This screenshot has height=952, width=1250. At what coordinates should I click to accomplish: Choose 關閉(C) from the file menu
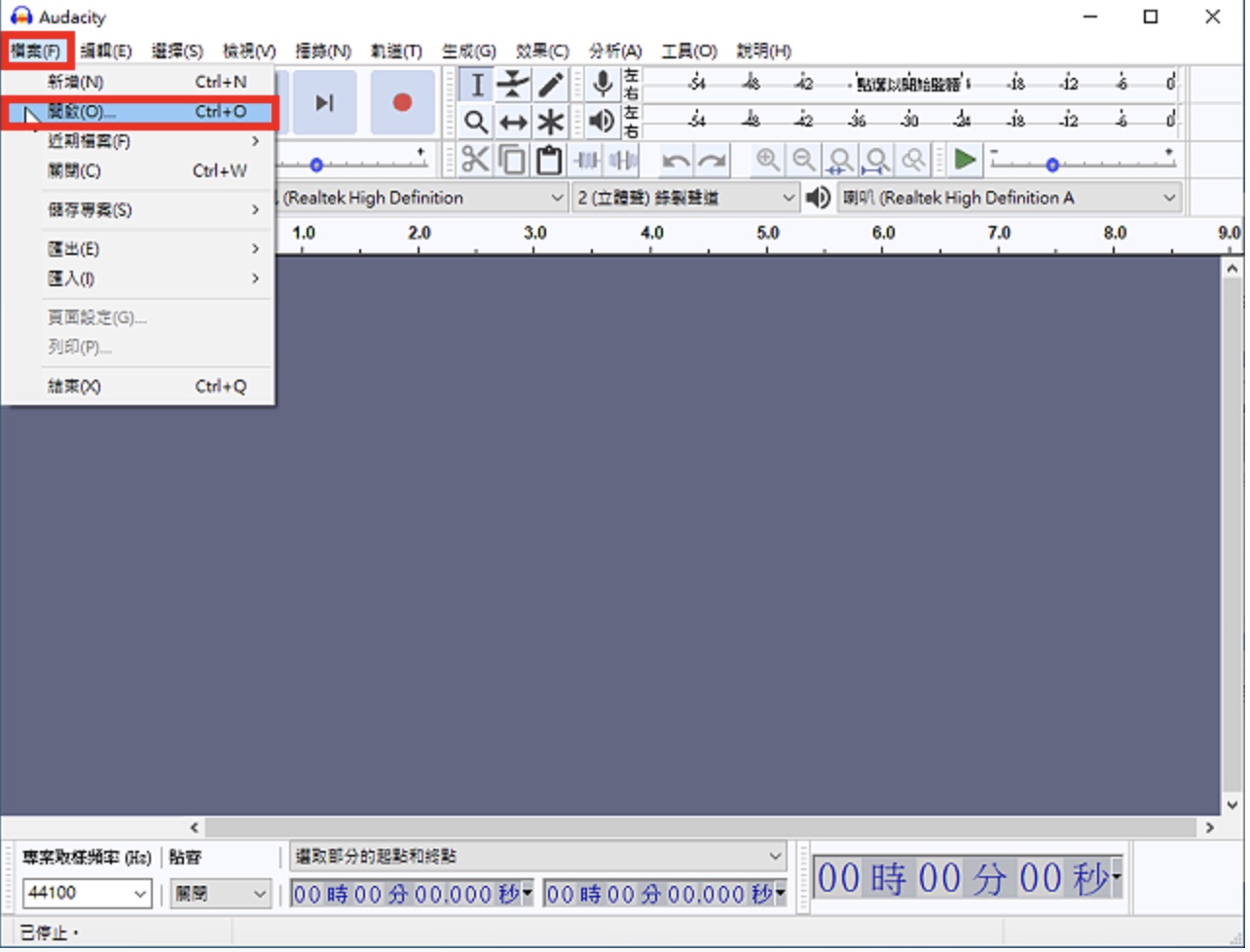click(138, 171)
